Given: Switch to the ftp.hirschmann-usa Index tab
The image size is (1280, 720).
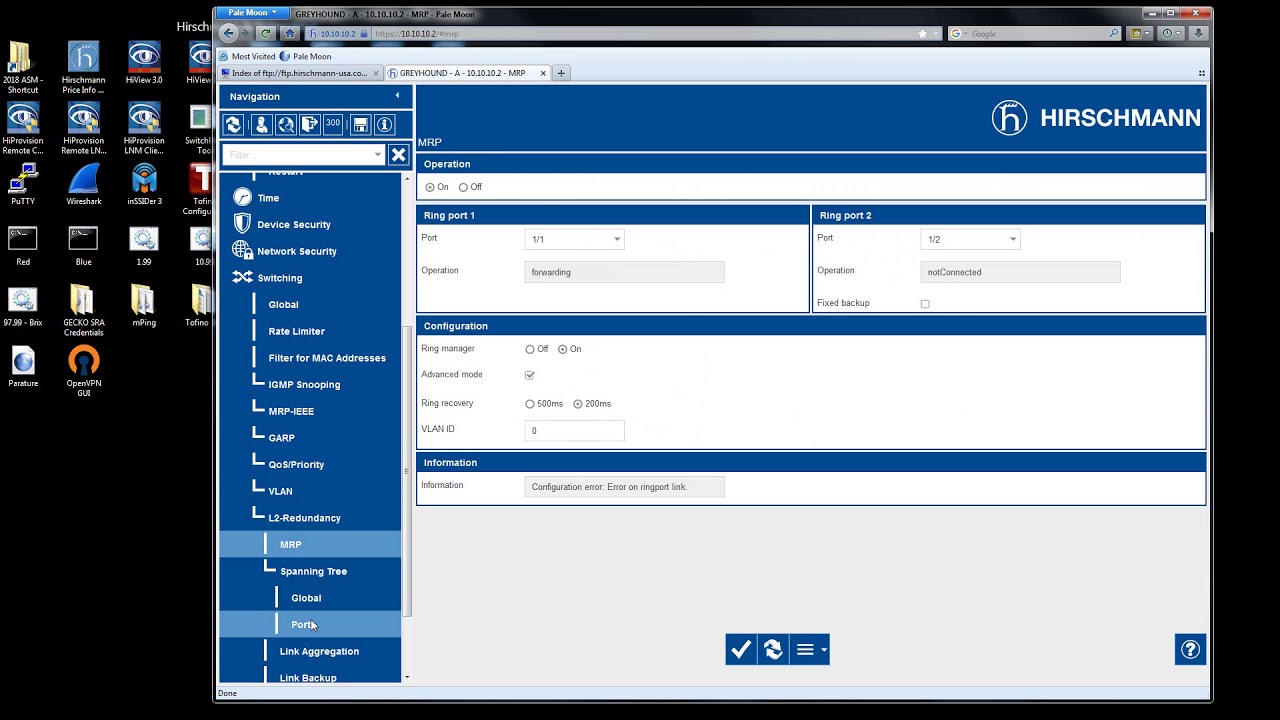Looking at the screenshot, I should tap(300, 73).
